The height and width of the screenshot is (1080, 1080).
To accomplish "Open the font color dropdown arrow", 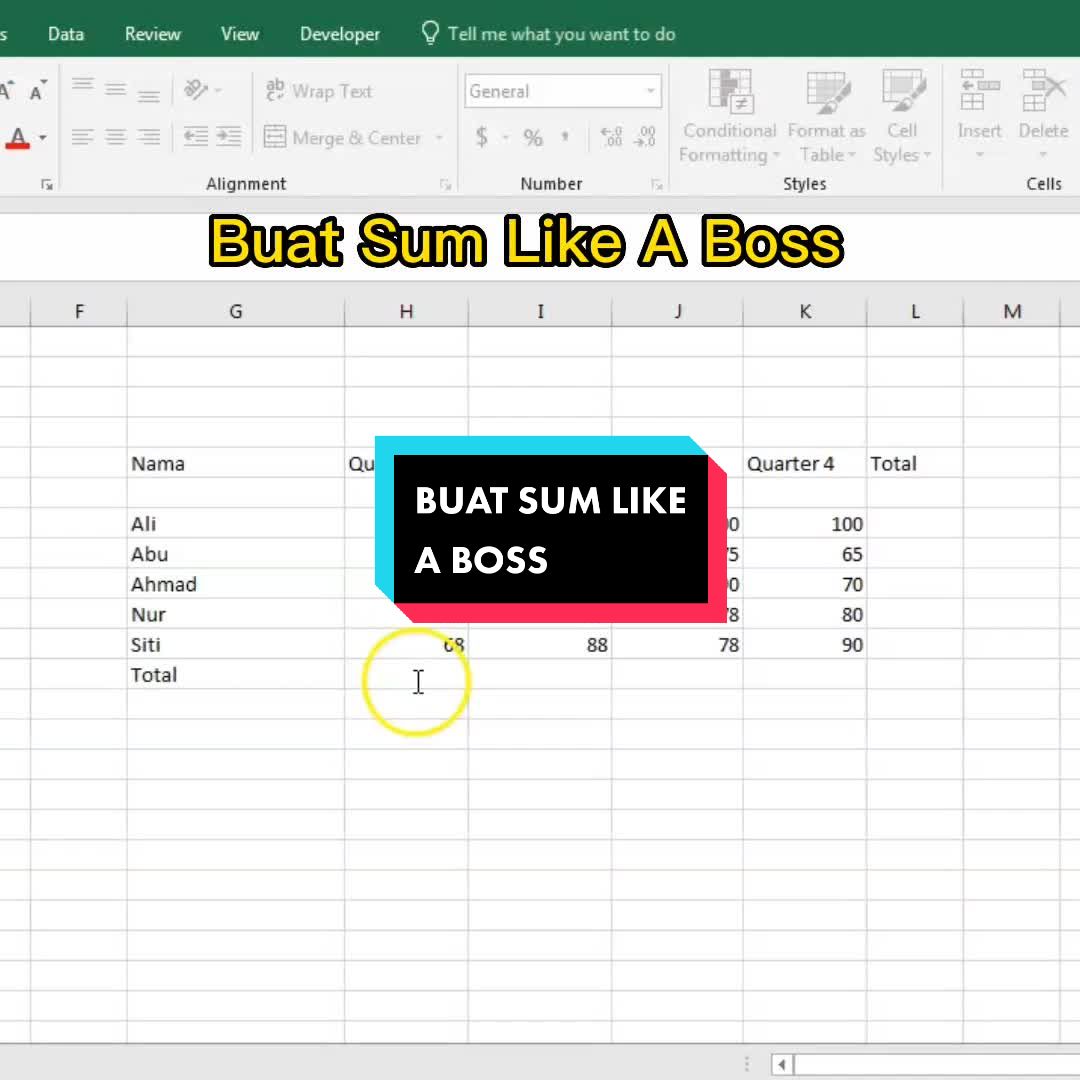I will [x=43, y=138].
